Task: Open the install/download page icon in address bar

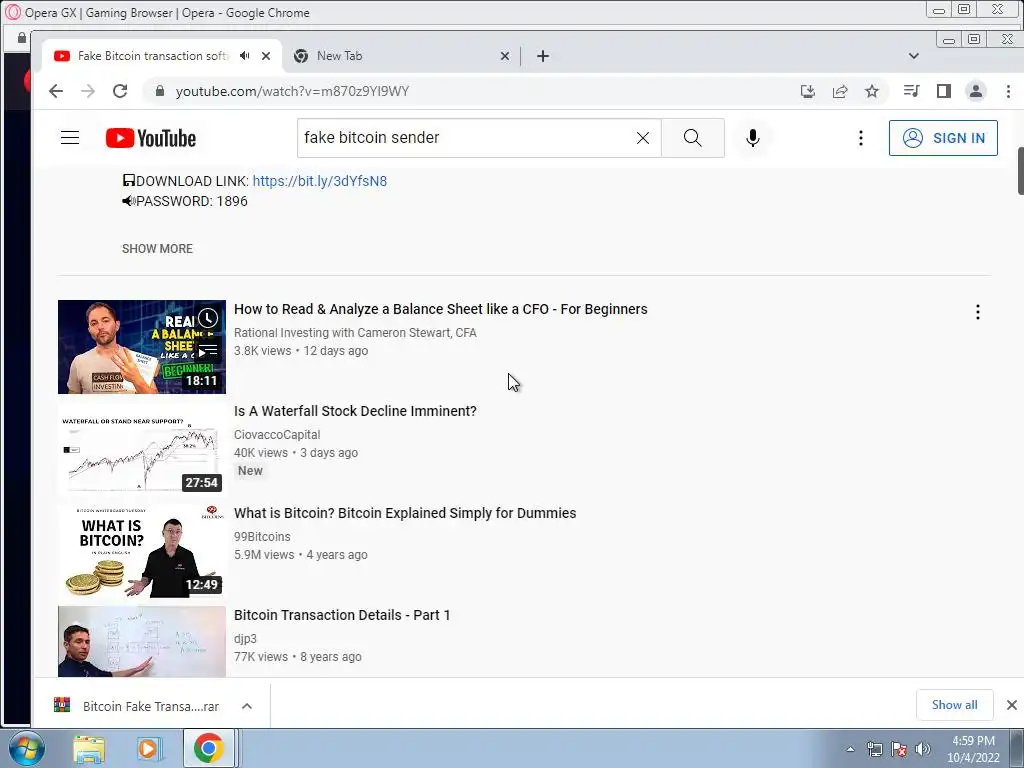Action: pyautogui.click(x=808, y=91)
